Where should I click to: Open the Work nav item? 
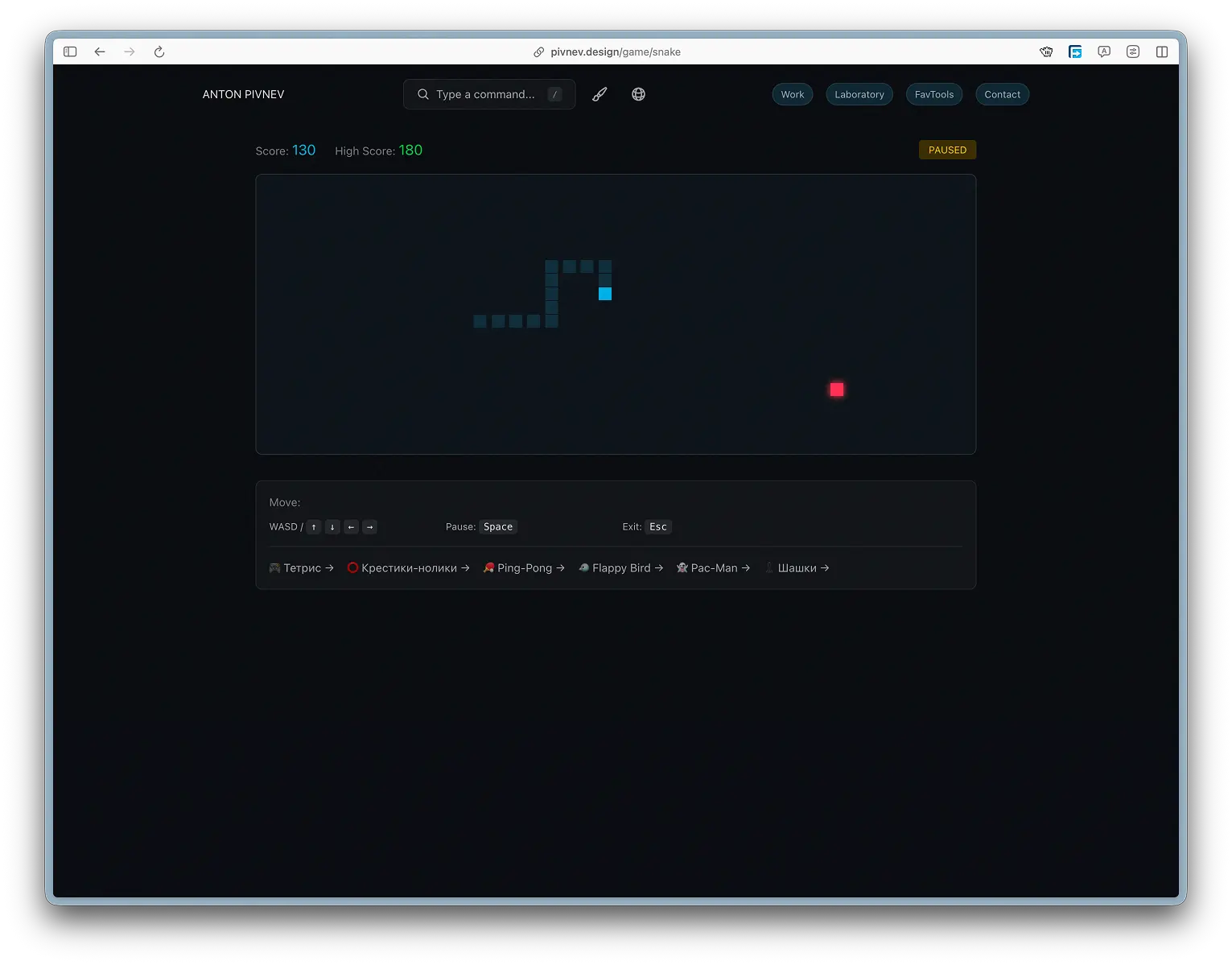point(792,94)
